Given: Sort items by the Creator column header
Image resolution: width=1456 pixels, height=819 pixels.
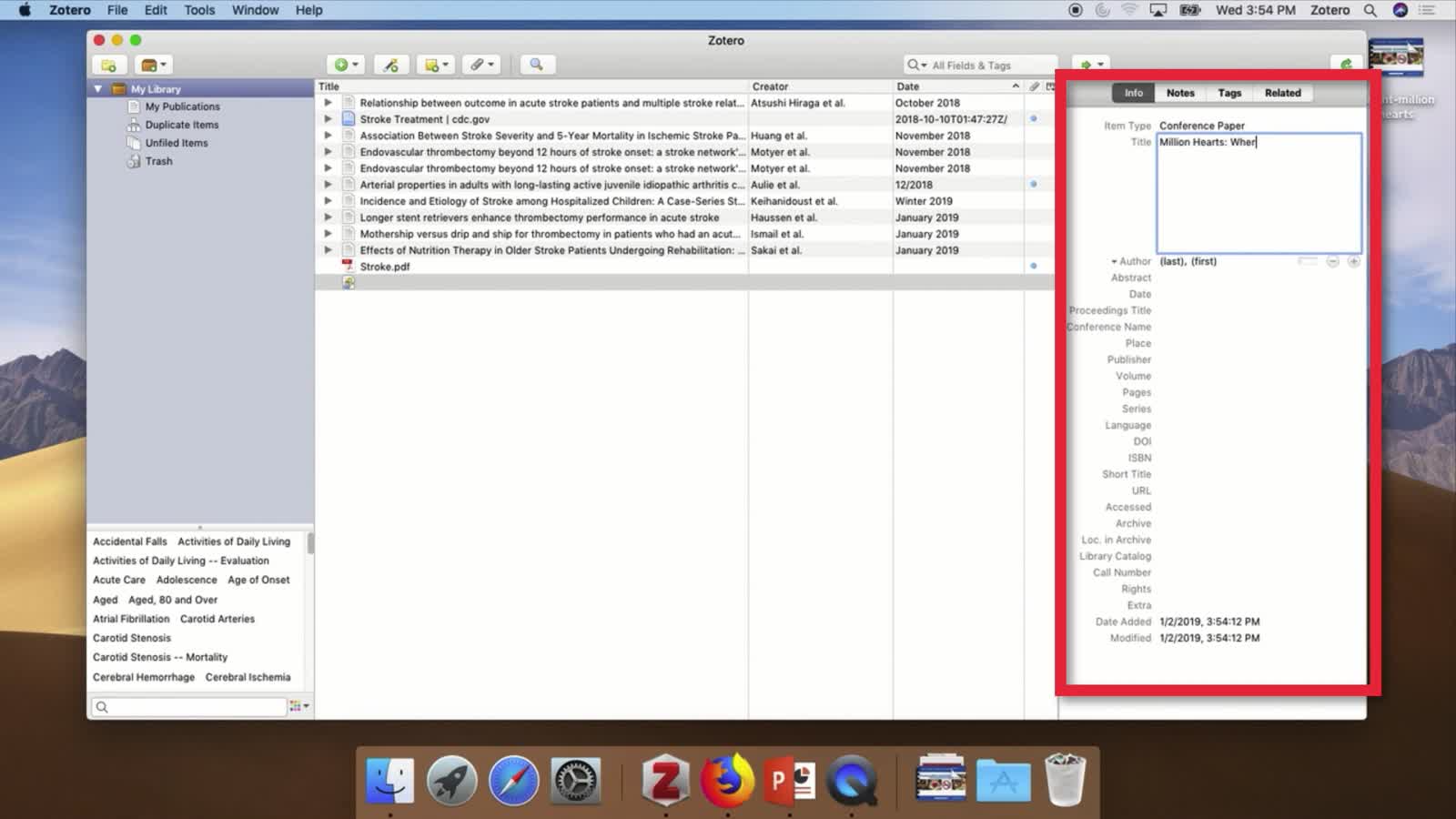Looking at the screenshot, I should click(x=820, y=86).
